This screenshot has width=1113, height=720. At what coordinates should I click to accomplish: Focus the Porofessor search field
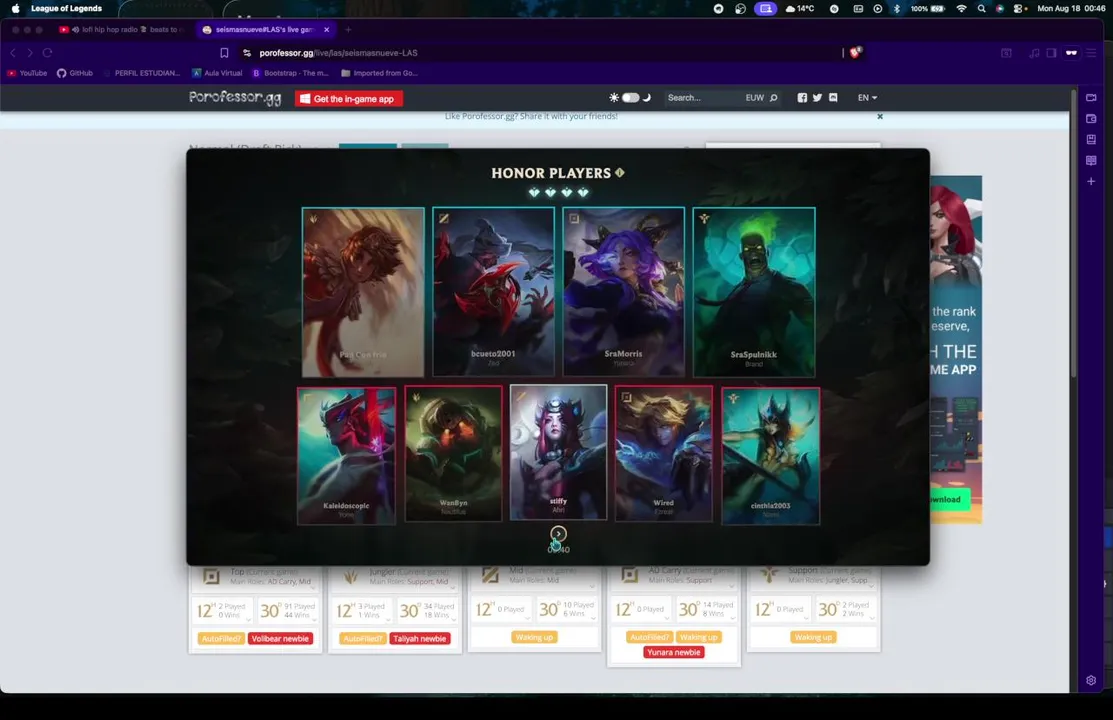point(703,97)
